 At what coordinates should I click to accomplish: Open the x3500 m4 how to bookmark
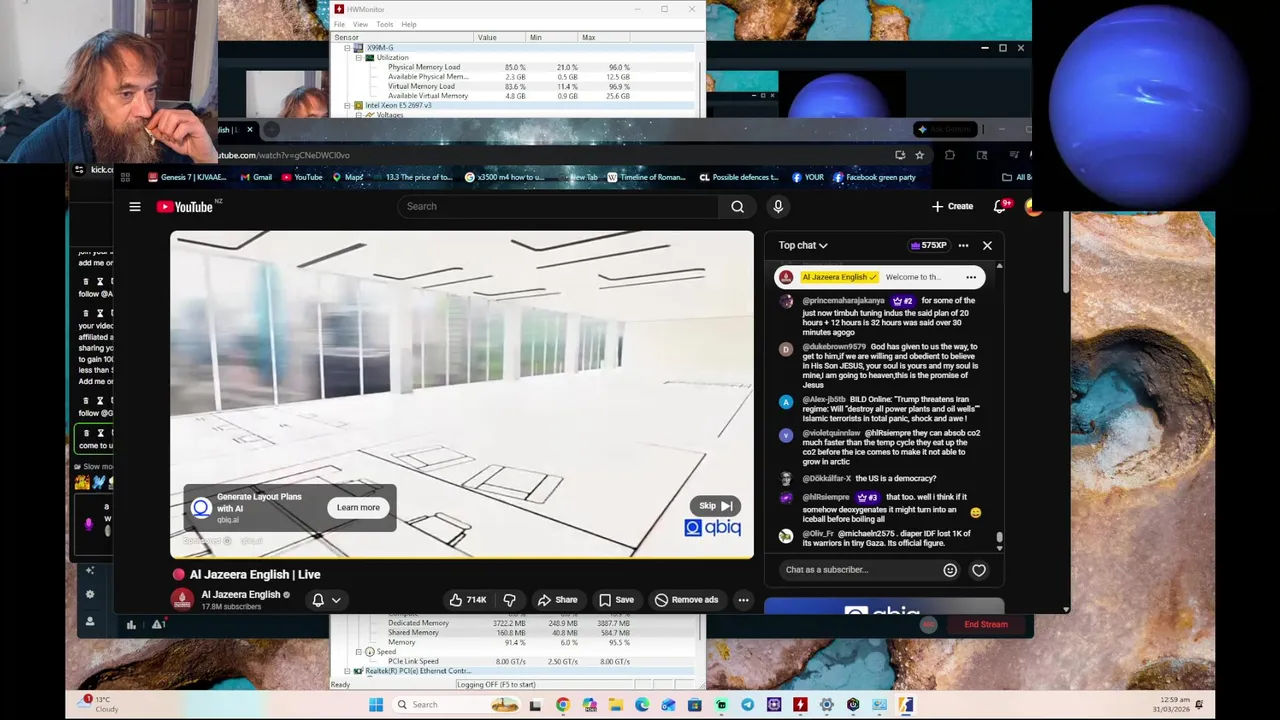click(505, 177)
